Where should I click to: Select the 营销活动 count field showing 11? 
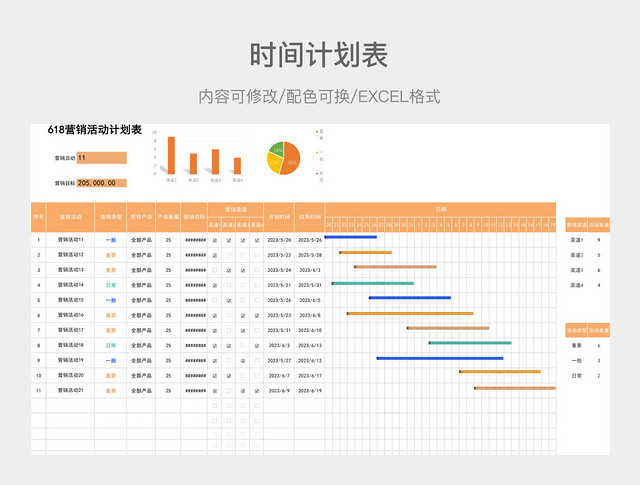(102, 158)
